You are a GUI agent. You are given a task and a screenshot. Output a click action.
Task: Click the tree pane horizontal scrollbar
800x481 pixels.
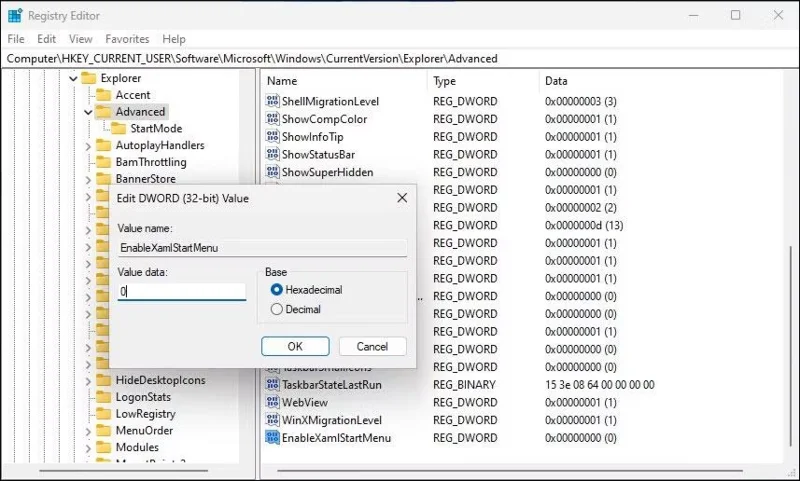(x=123, y=471)
